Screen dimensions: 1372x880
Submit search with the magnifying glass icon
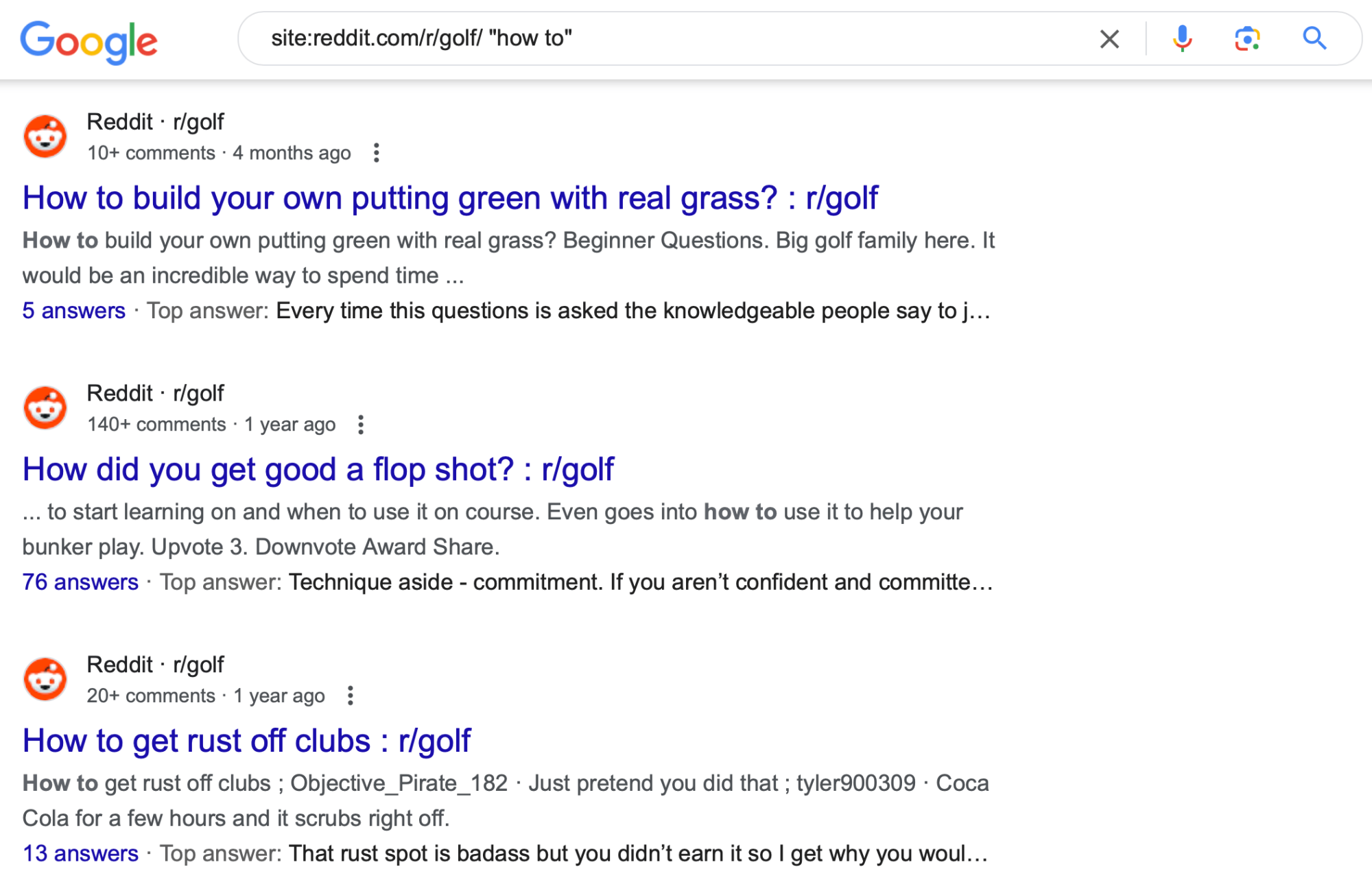click(1314, 38)
